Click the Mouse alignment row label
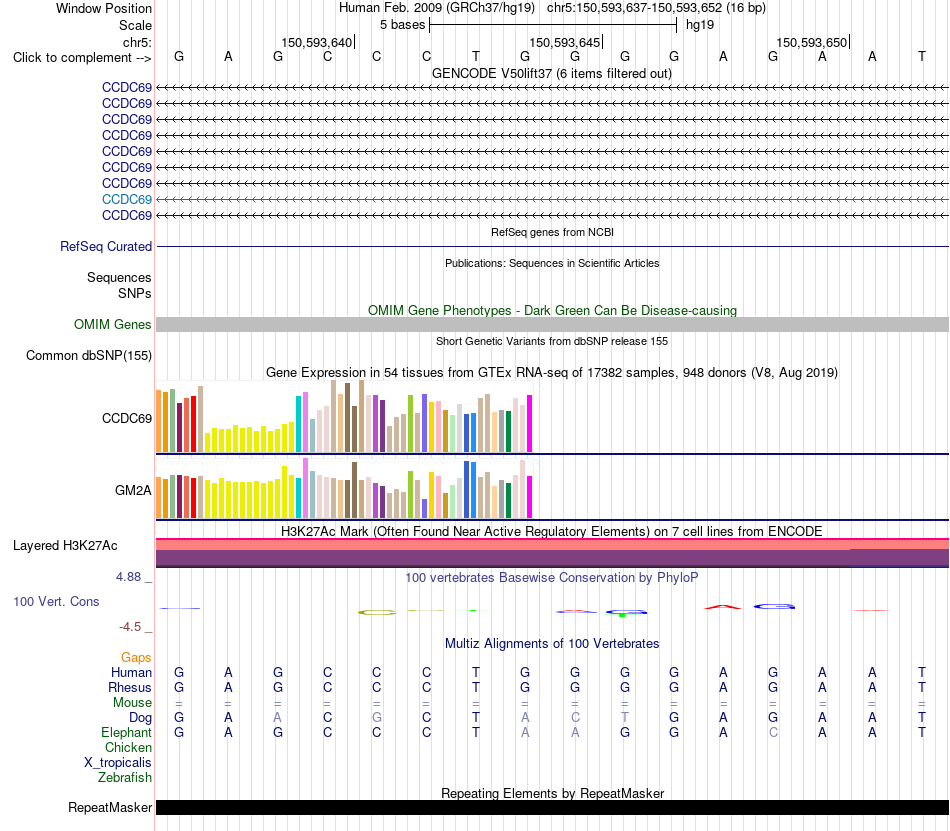Image resolution: width=950 pixels, height=831 pixels. pos(133,703)
